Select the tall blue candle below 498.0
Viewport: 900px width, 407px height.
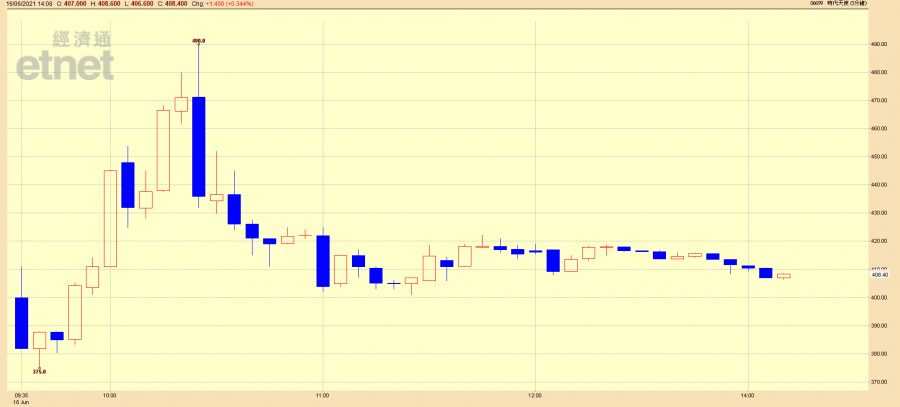tap(199, 146)
